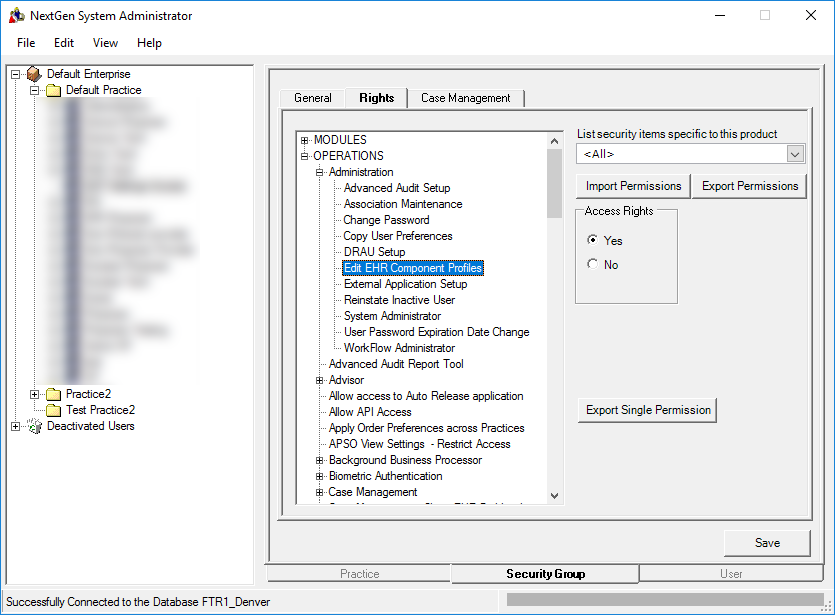The height and width of the screenshot is (615, 835).
Task: Expand the Case Management tree node
Action: tap(320, 492)
